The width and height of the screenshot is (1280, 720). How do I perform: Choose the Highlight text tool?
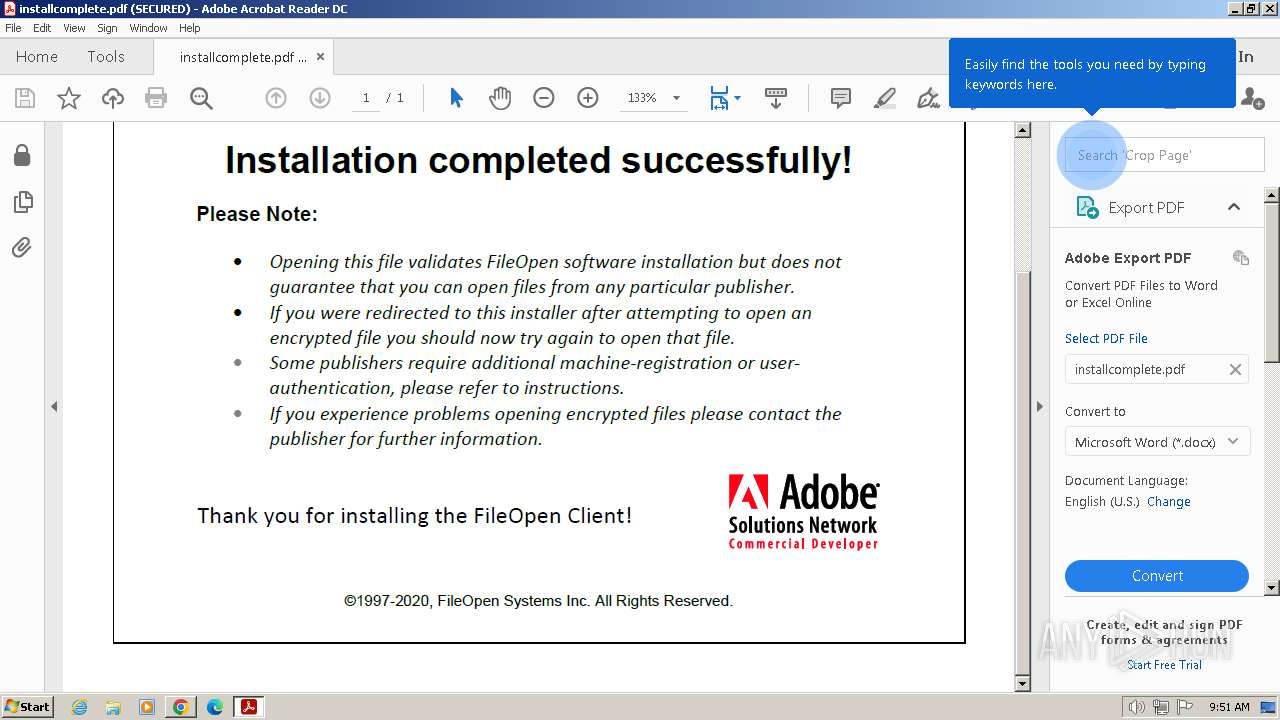click(885, 98)
